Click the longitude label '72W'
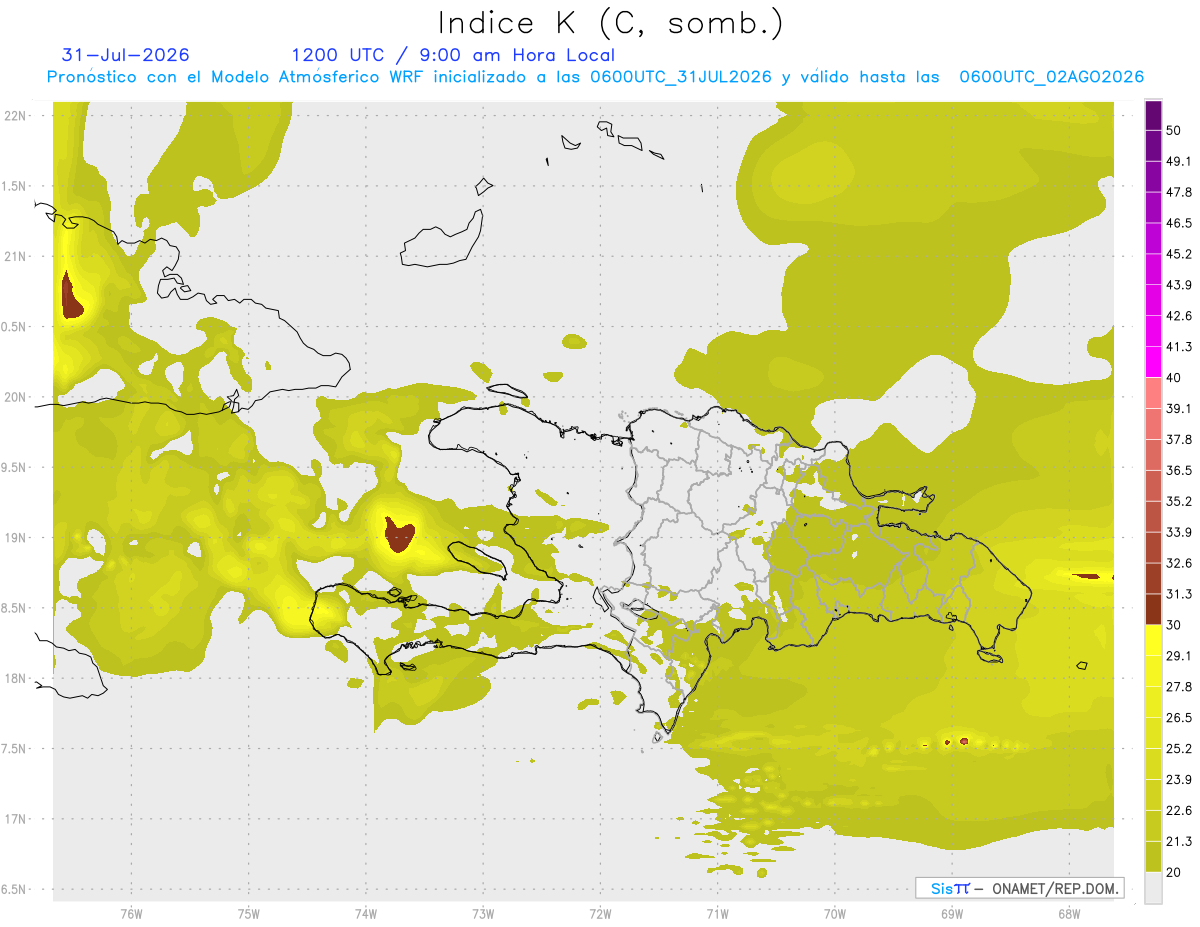The height and width of the screenshot is (927, 1200). 600,913
